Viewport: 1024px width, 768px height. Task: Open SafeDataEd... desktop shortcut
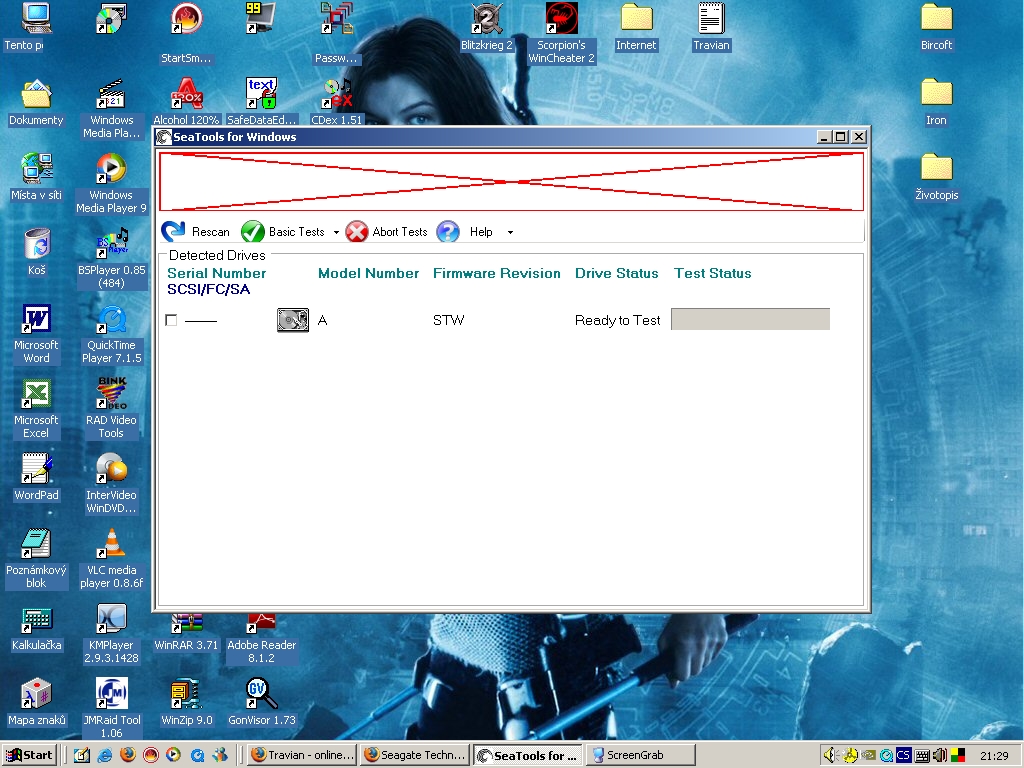point(261,94)
